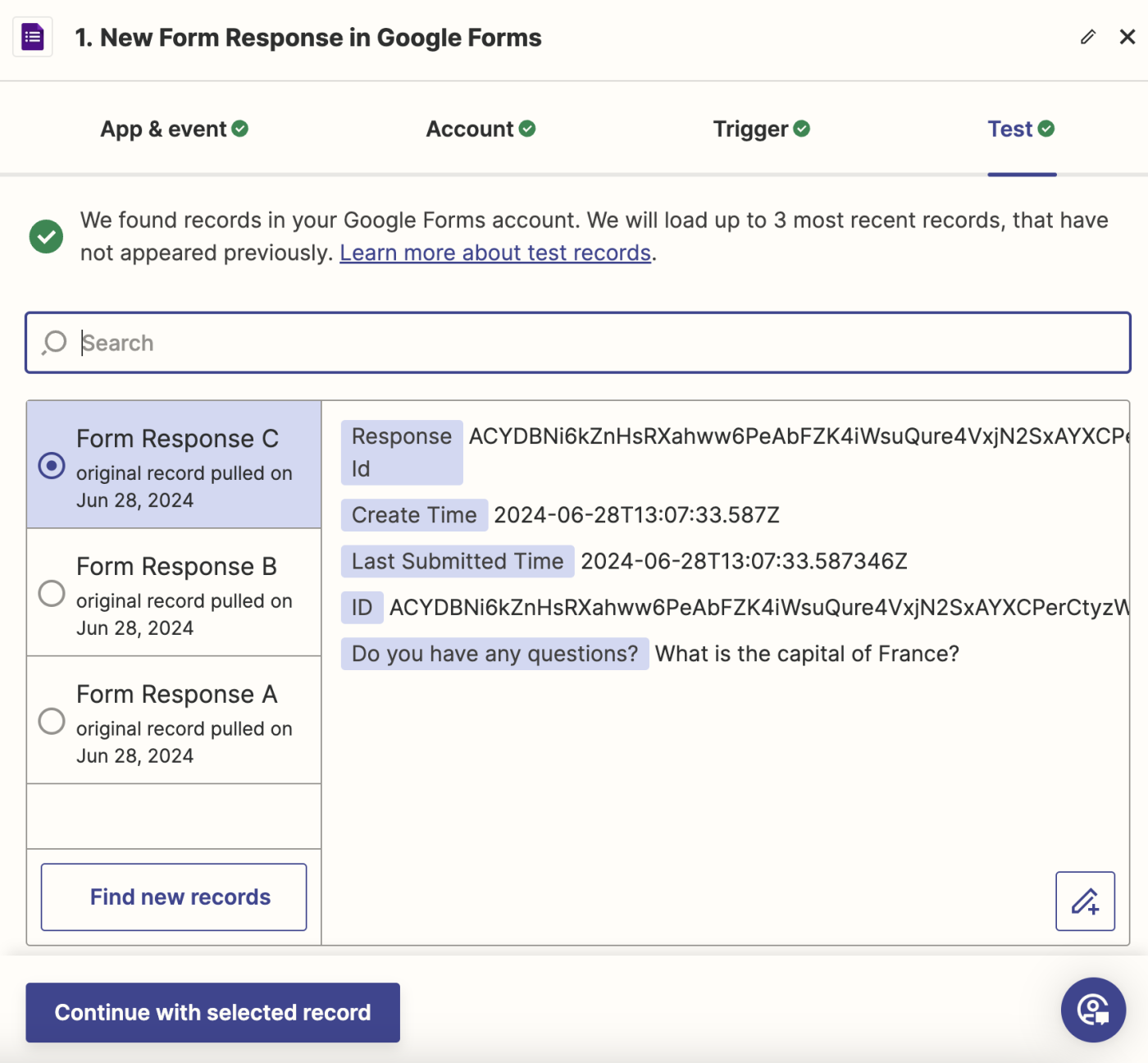The image size is (1148, 1063).
Task: Select the Test tab
Action: 1021,129
